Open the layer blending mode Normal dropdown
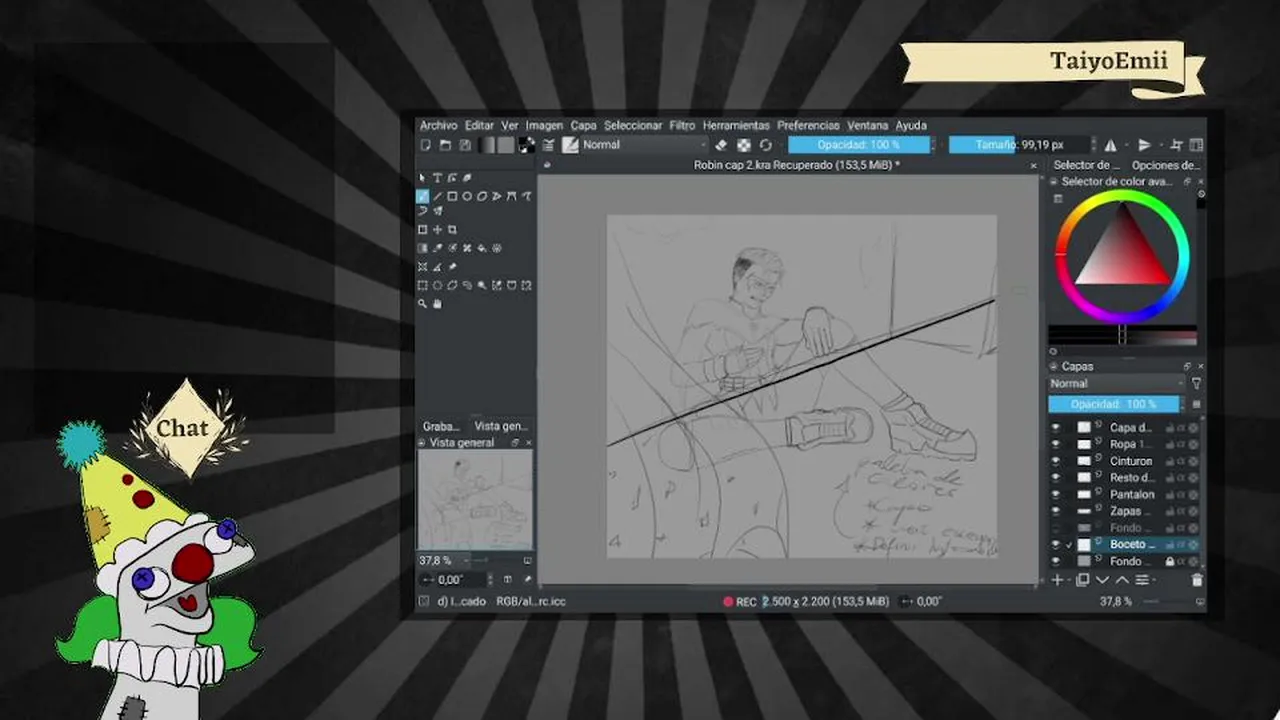Viewport: 1280px width, 720px height. [1116, 383]
